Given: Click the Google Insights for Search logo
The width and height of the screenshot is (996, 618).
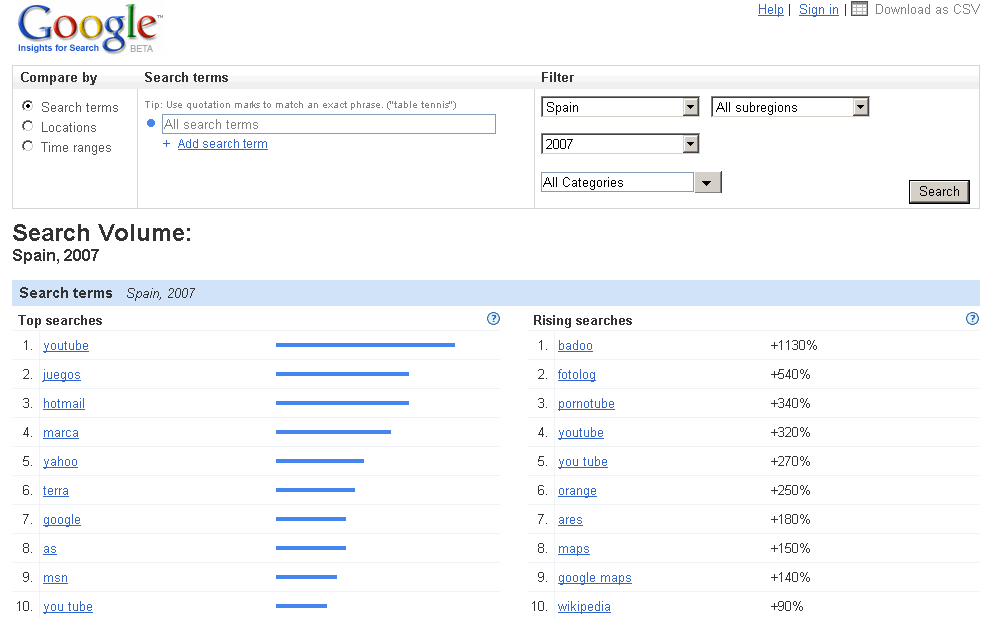Looking at the screenshot, I should point(88,28).
